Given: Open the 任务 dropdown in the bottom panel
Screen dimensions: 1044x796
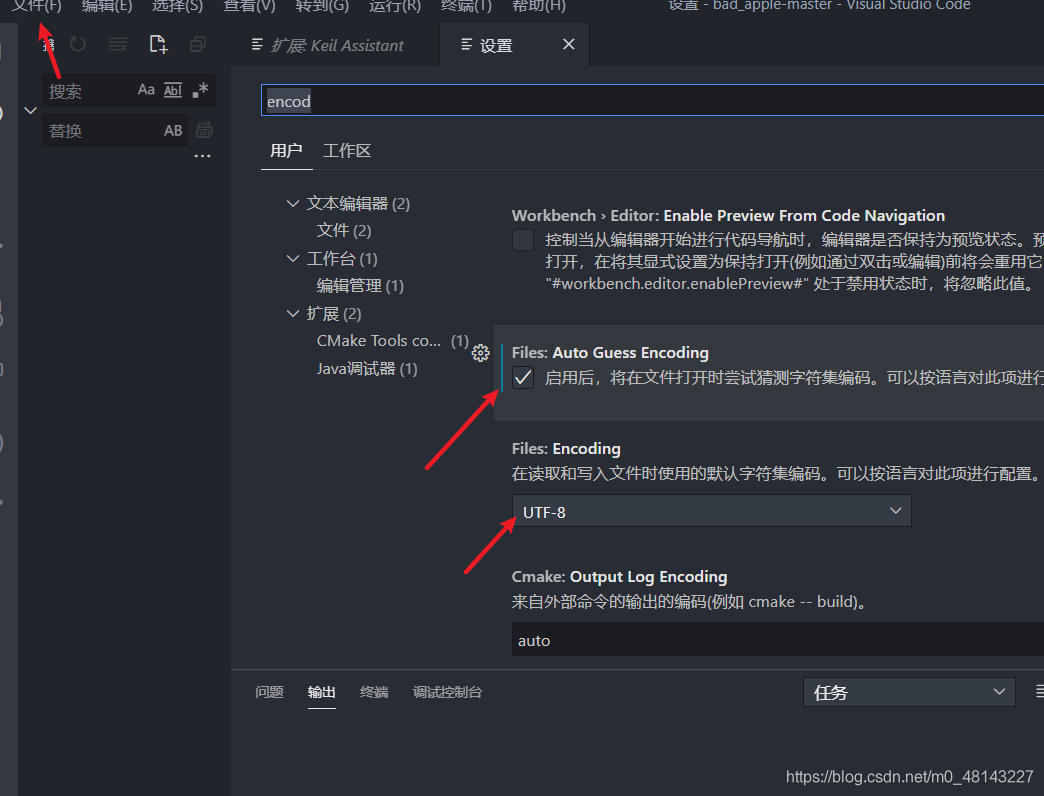Looking at the screenshot, I should (908, 691).
